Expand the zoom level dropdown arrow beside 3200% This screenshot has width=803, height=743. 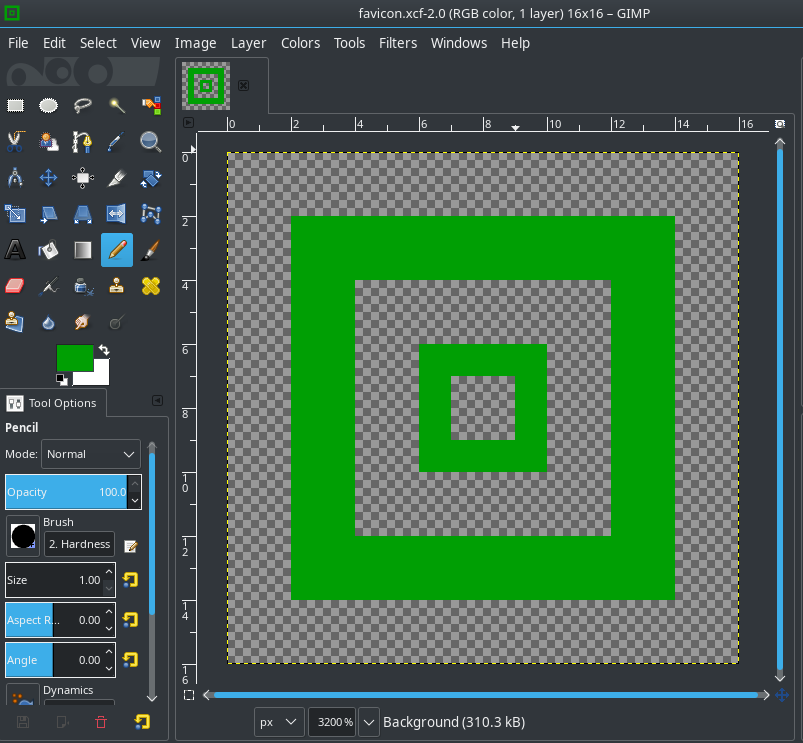(x=368, y=722)
